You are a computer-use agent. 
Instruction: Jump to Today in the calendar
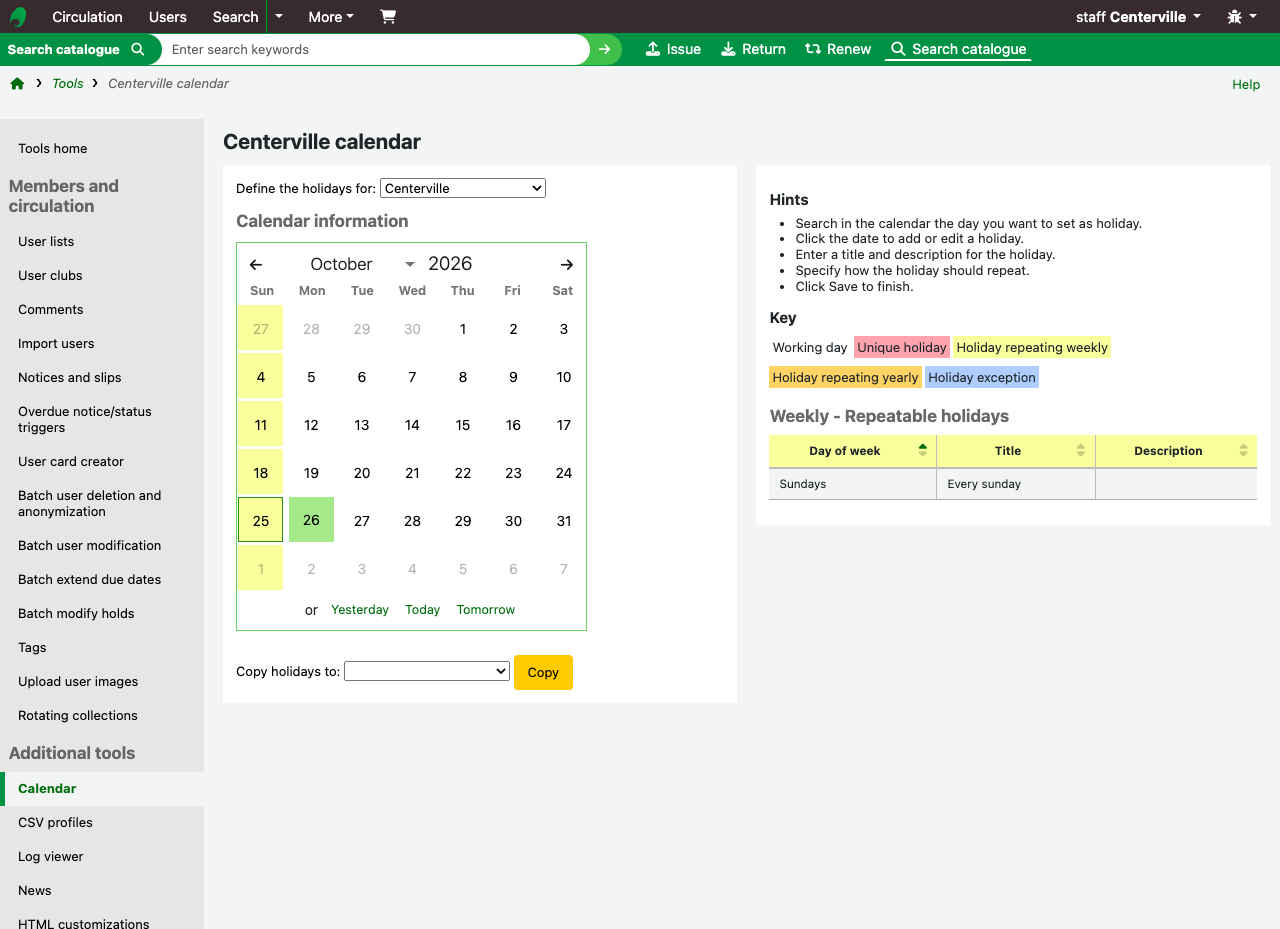coord(423,610)
